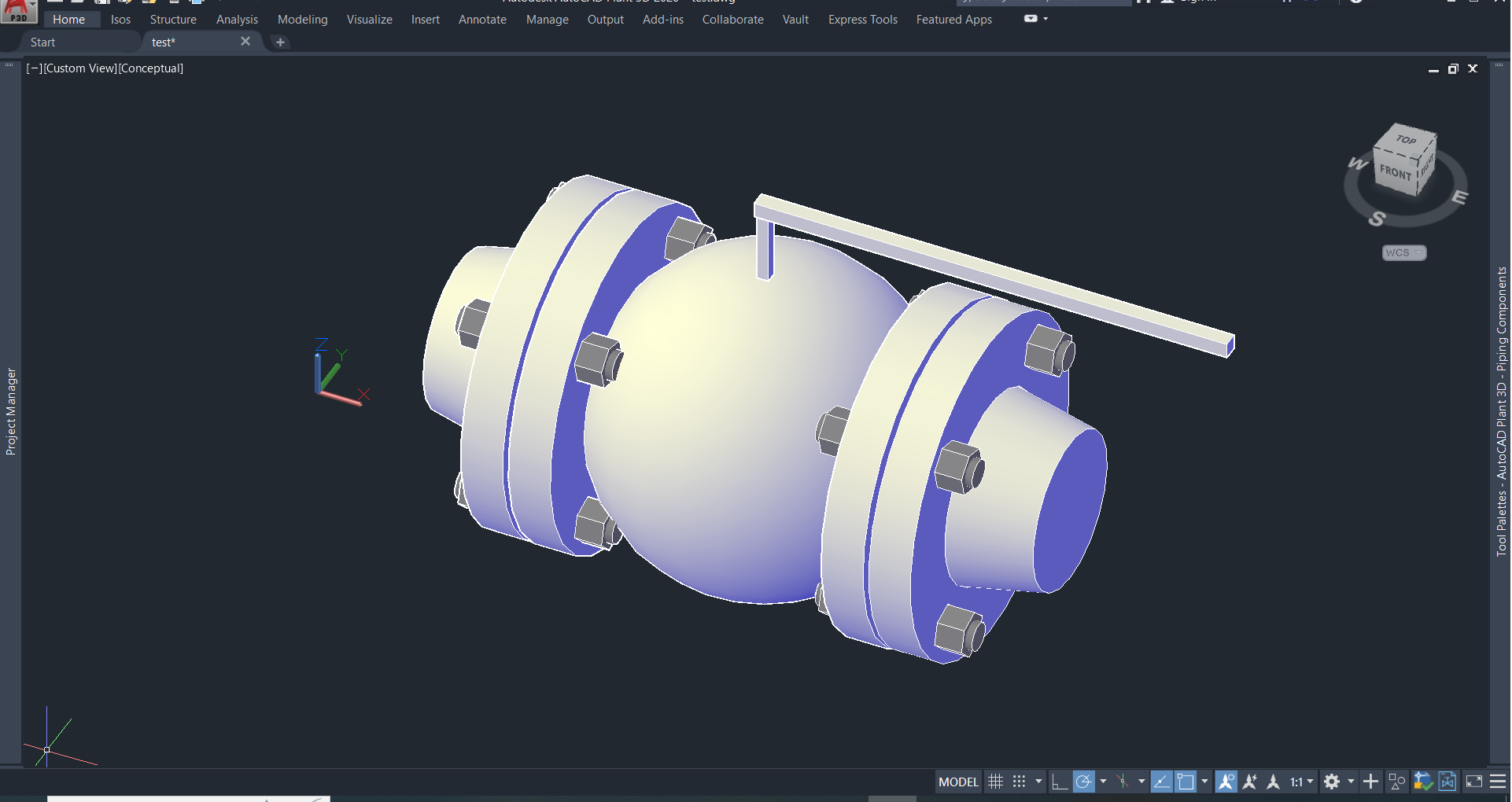Open snap mode settings dropdown arrow
The height and width of the screenshot is (802, 1512).
1038,782
